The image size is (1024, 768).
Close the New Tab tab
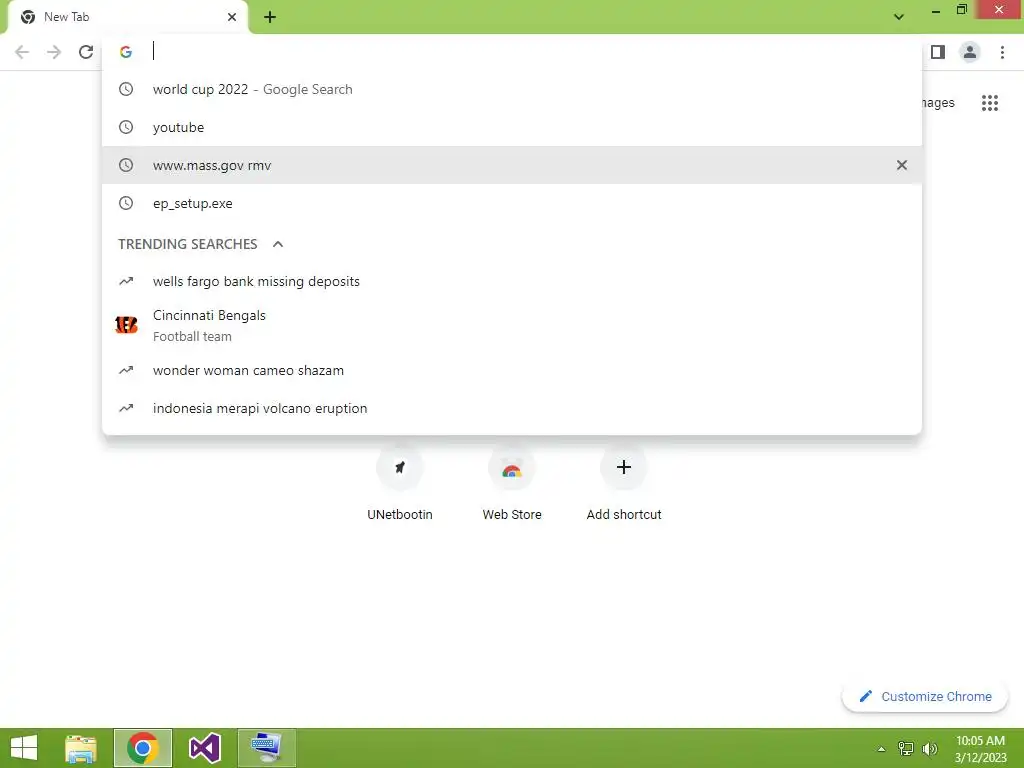click(x=232, y=17)
